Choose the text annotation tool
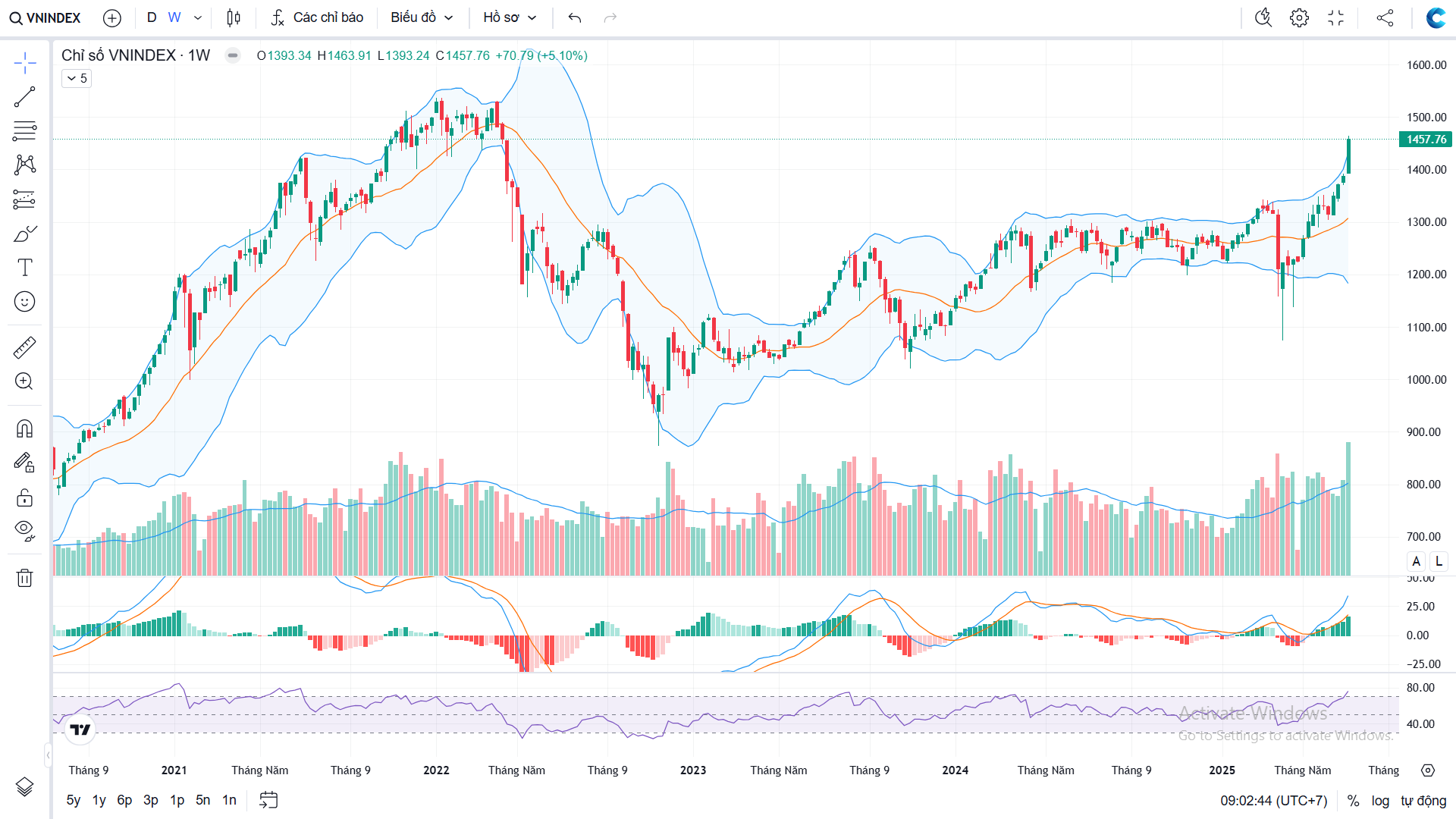The image size is (1456, 819). coord(24,268)
